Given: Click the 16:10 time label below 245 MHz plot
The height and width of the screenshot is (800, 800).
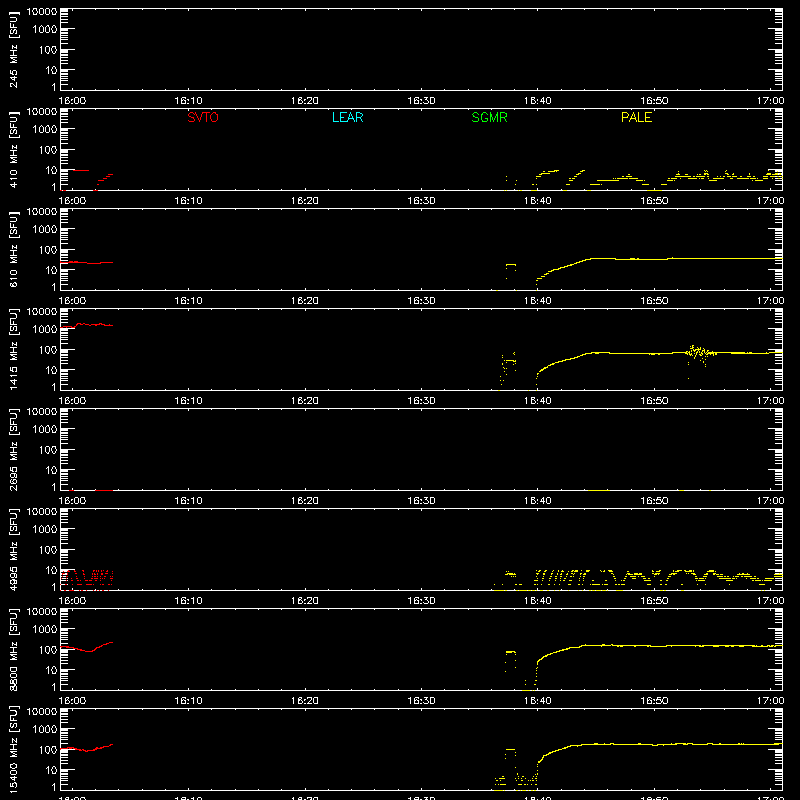Looking at the screenshot, I should 188,101.
